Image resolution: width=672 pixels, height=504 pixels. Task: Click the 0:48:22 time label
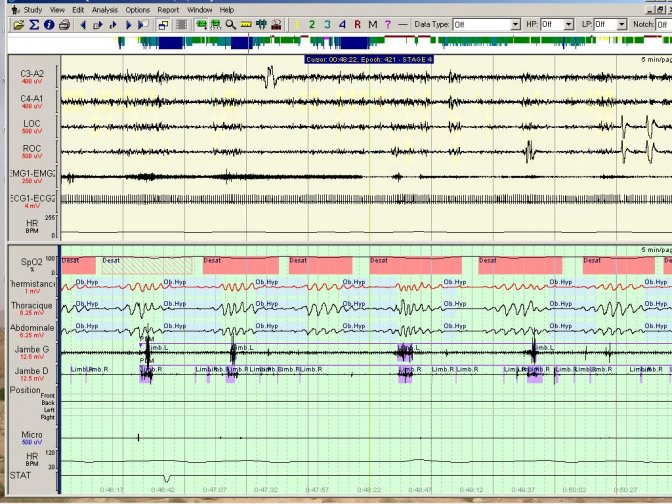coord(369,490)
